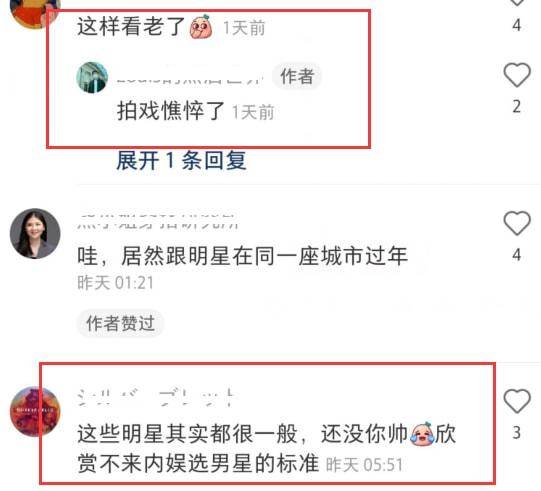
Task: Open the red autumn-trees avatar profile
Action: point(35,411)
